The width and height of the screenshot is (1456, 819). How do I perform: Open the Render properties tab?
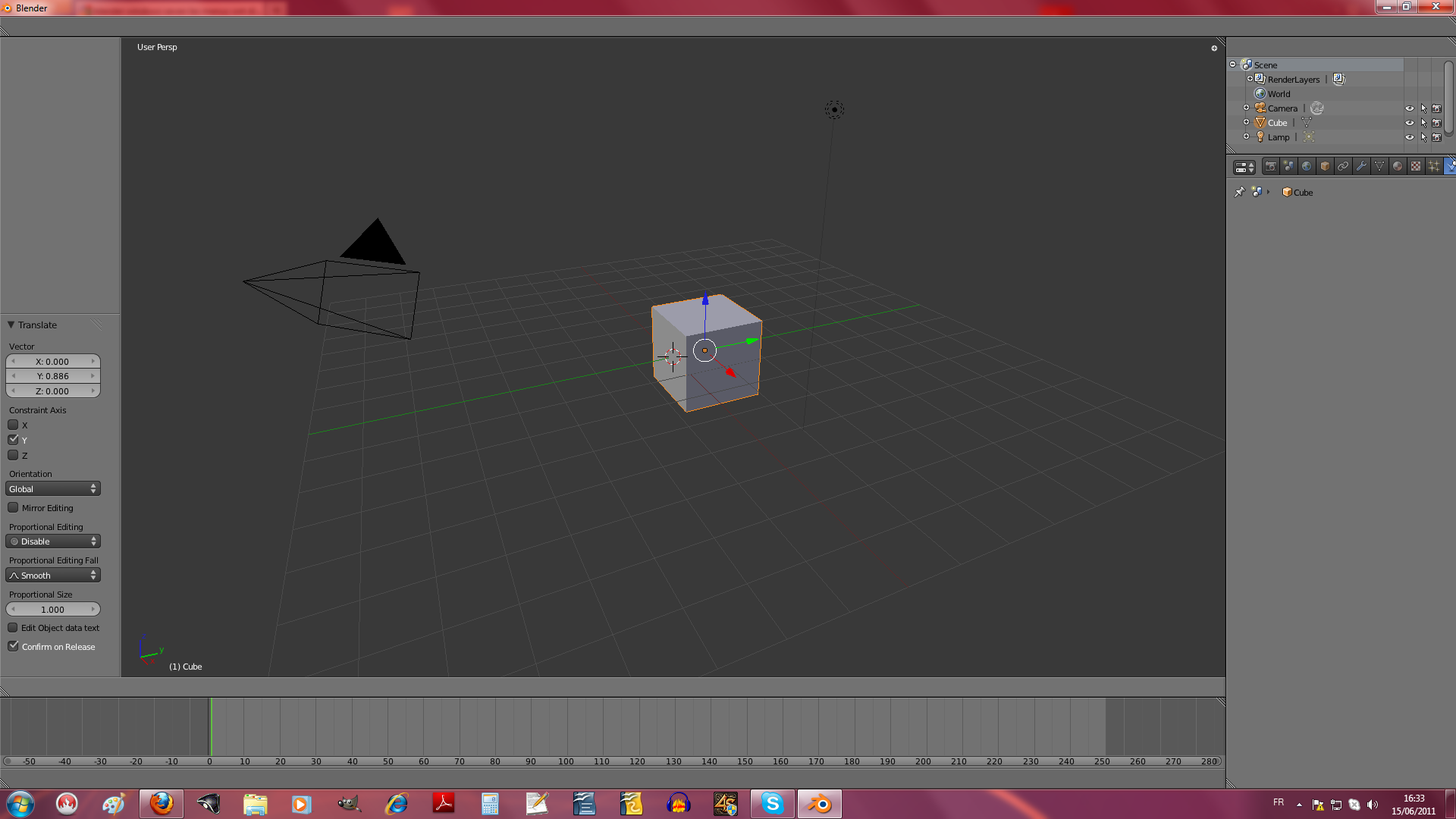(x=1272, y=167)
